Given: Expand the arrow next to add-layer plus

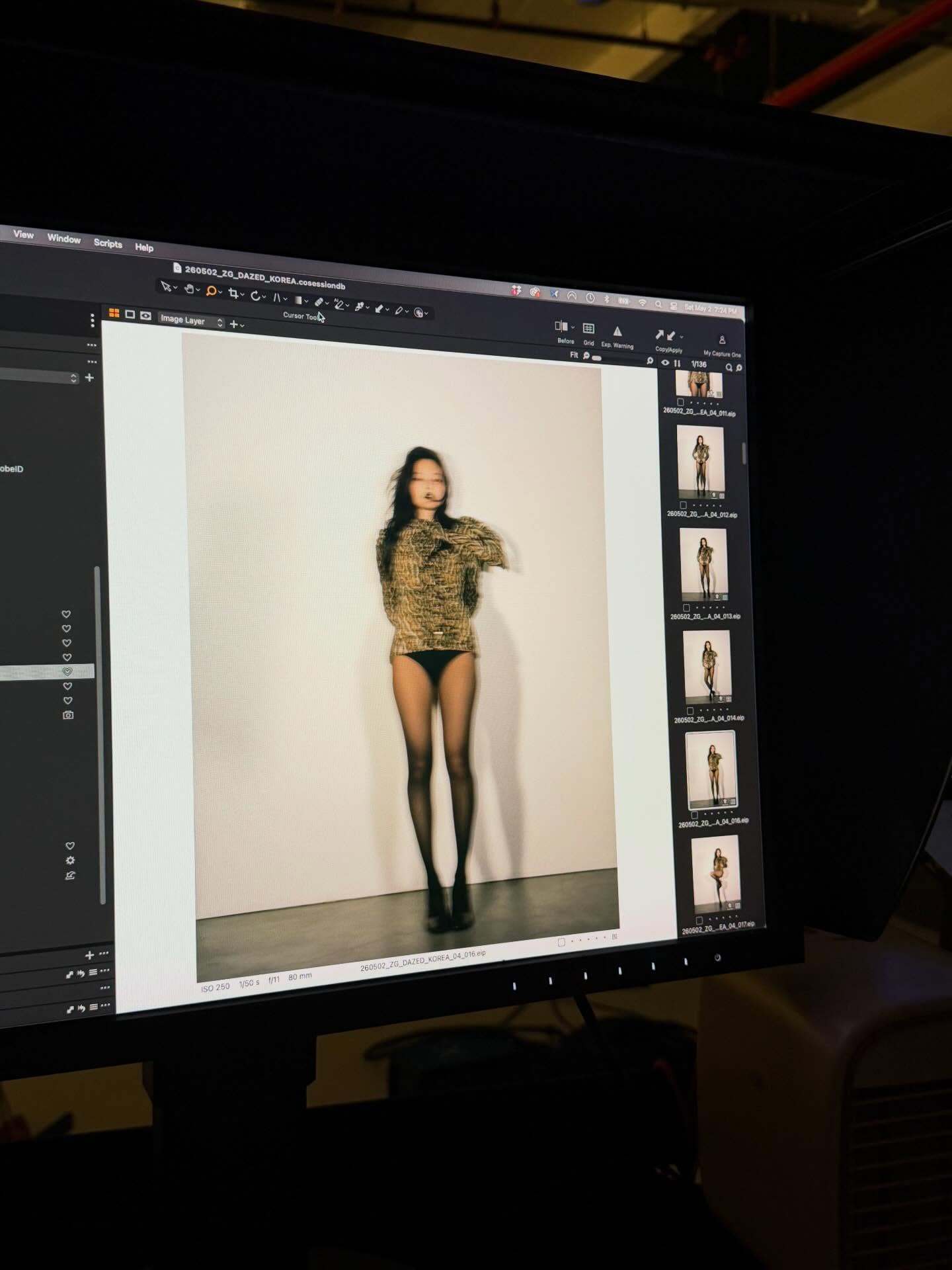Looking at the screenshot, I should pyautogui.click(x=242, y=325).
